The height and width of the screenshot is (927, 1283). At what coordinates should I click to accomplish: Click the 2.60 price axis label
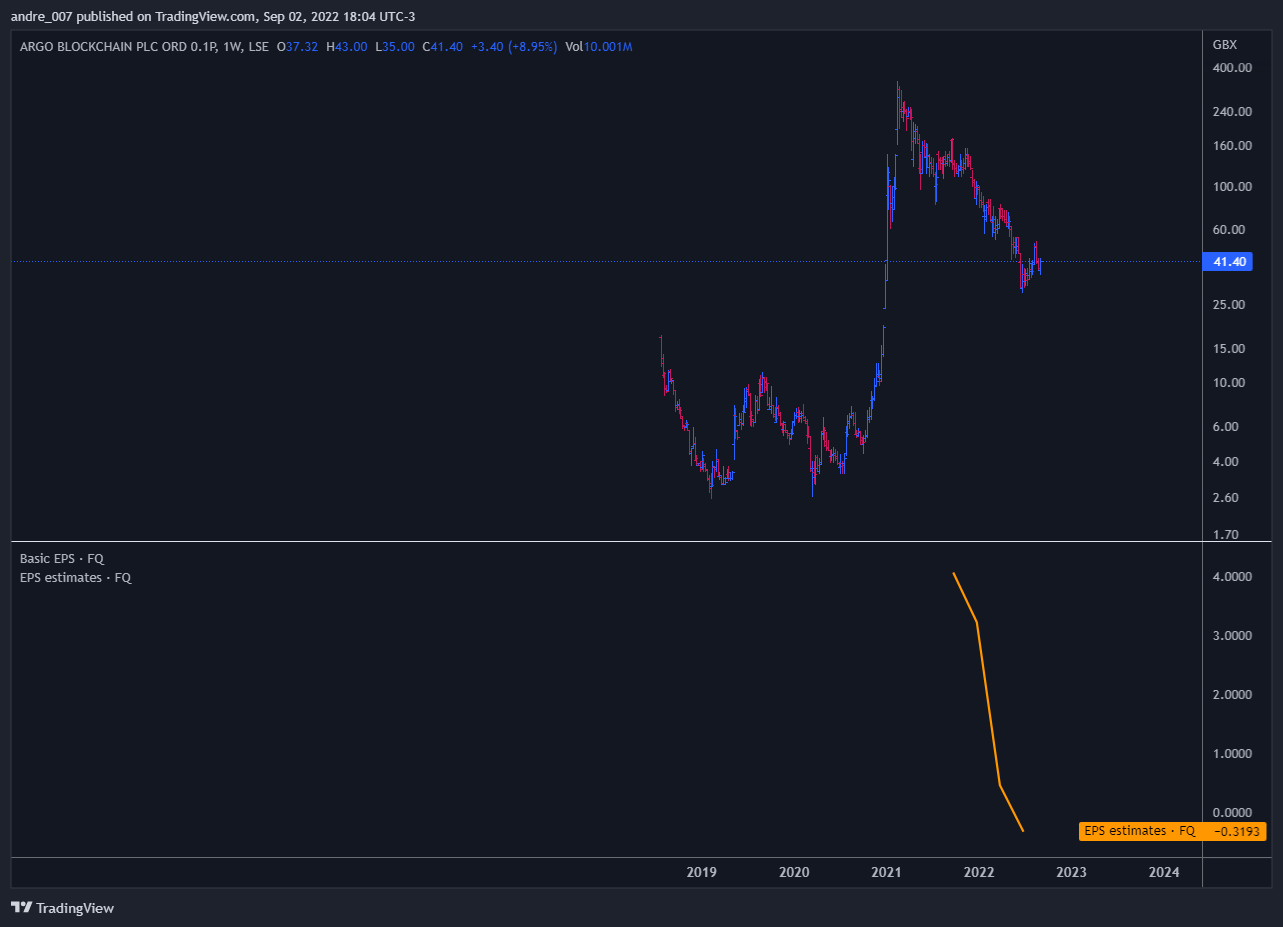coord(1226,498)
